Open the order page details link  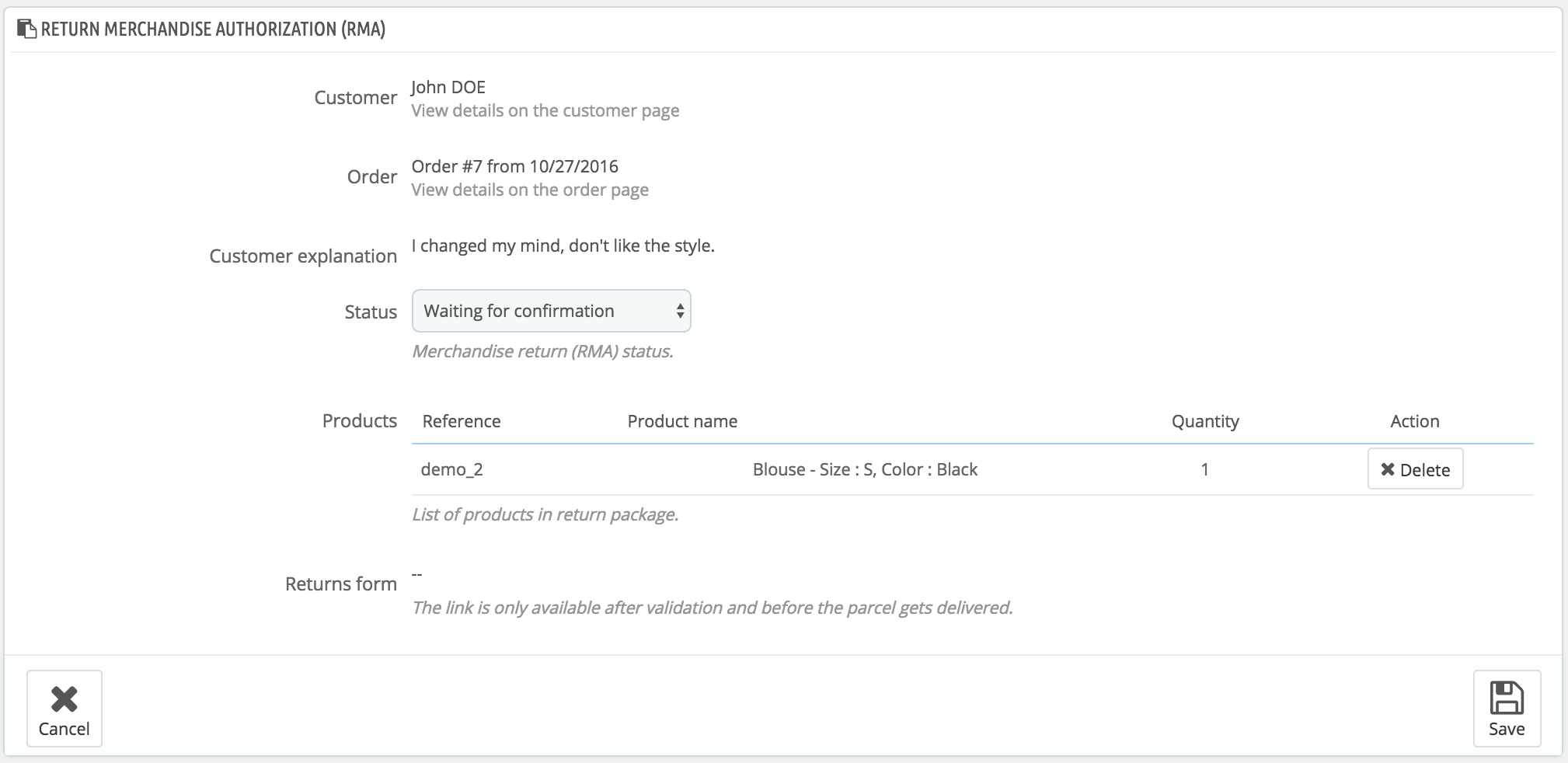tap(529, 190)
